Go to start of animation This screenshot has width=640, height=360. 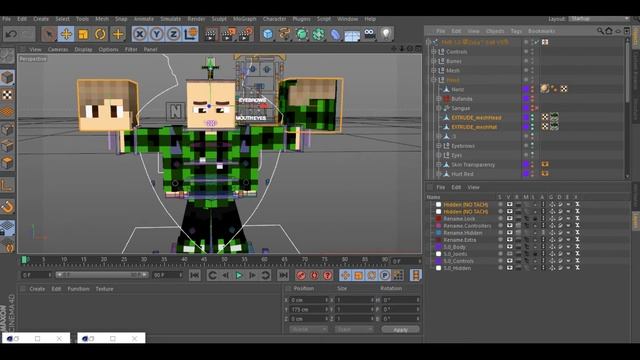pyautogui.click(x=195, y=276)
